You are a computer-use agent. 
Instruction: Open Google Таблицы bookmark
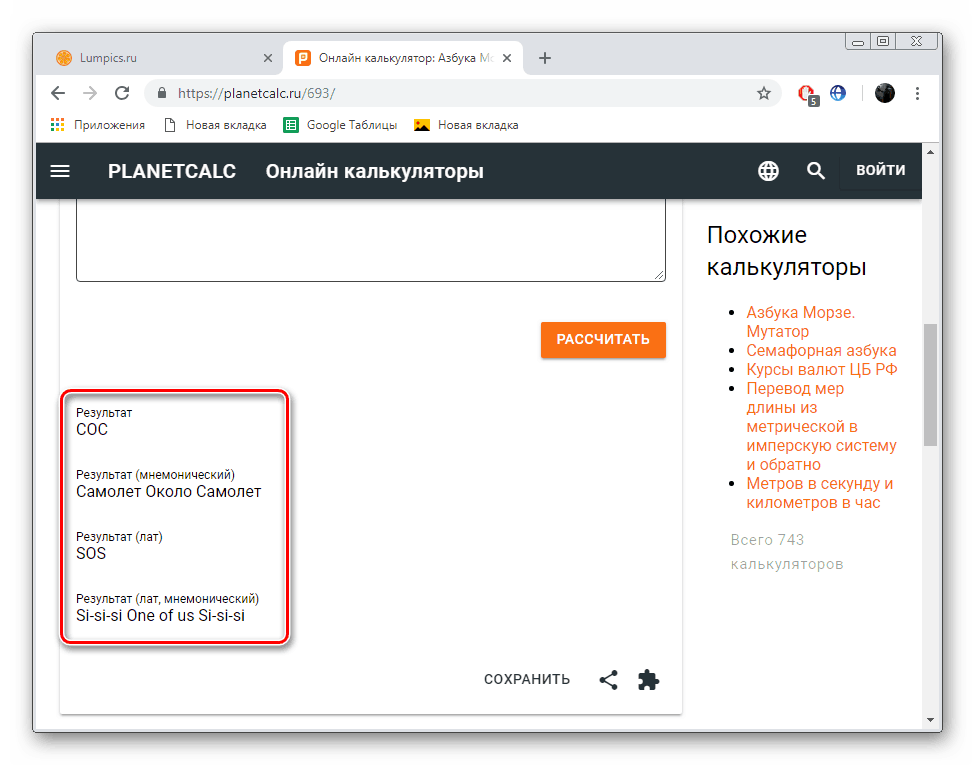click(x=341, y=125)
